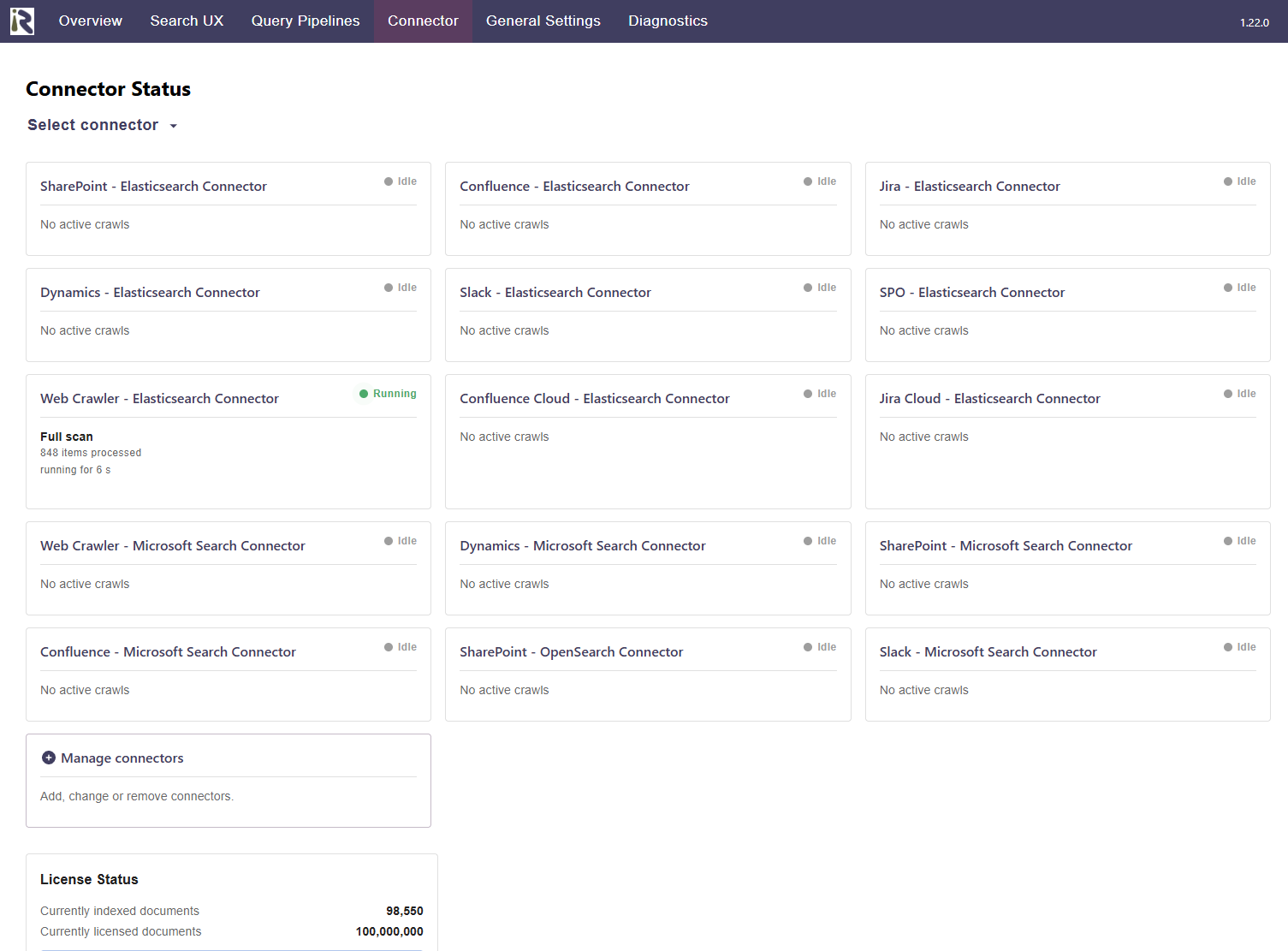The width and height of the screenshot is (1288, 951).
Task: Switch to the Search UX tab
Action: (187, 21)
